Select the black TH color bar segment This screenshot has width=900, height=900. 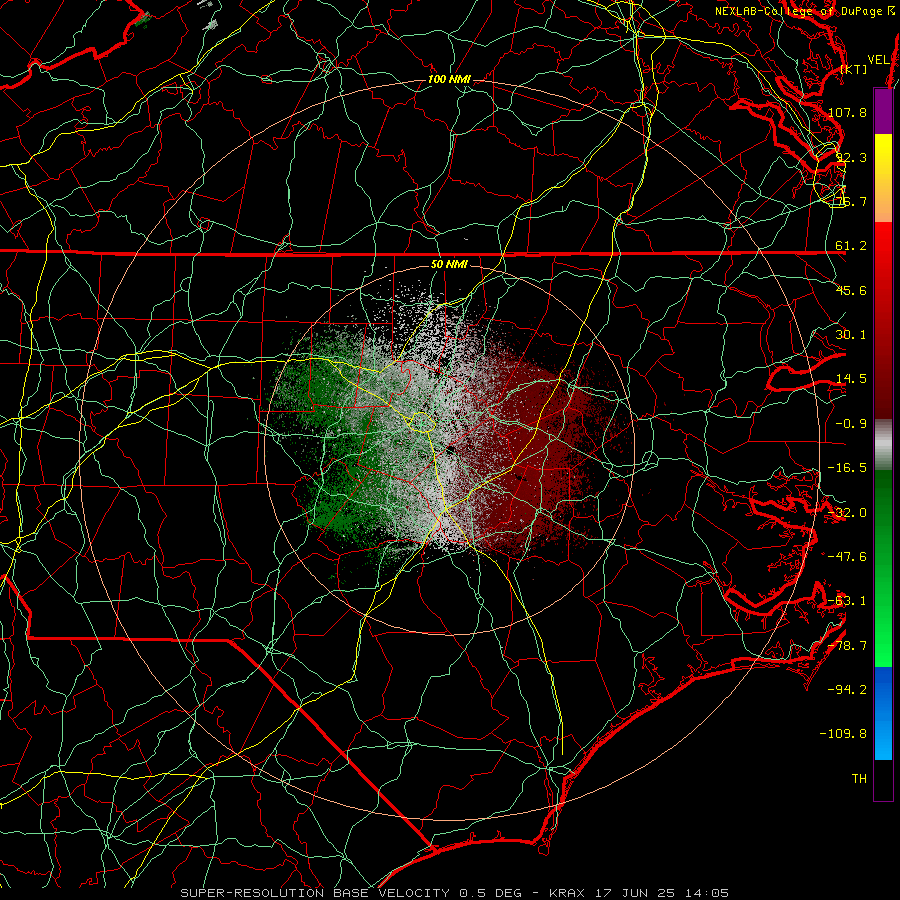pyautogui.click(x=883, y=779)
